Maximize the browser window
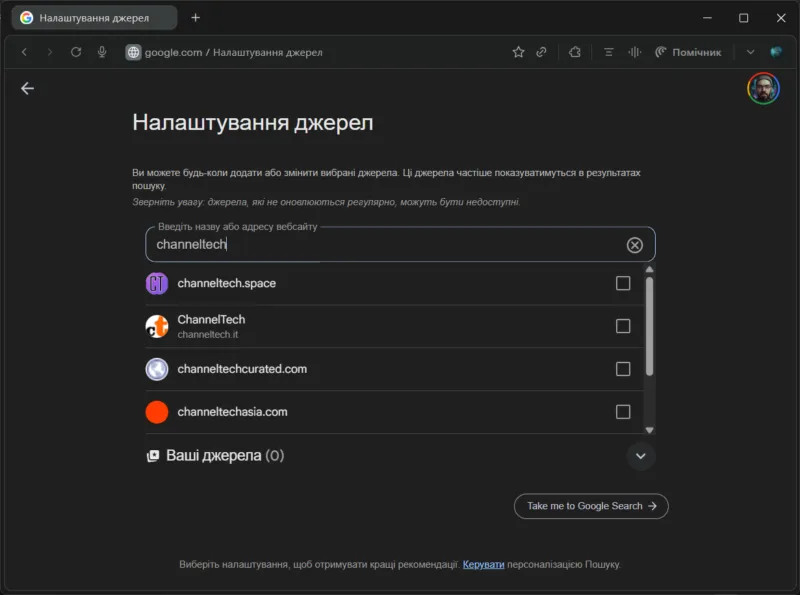The image size is (800, 595). coord(744,18)
